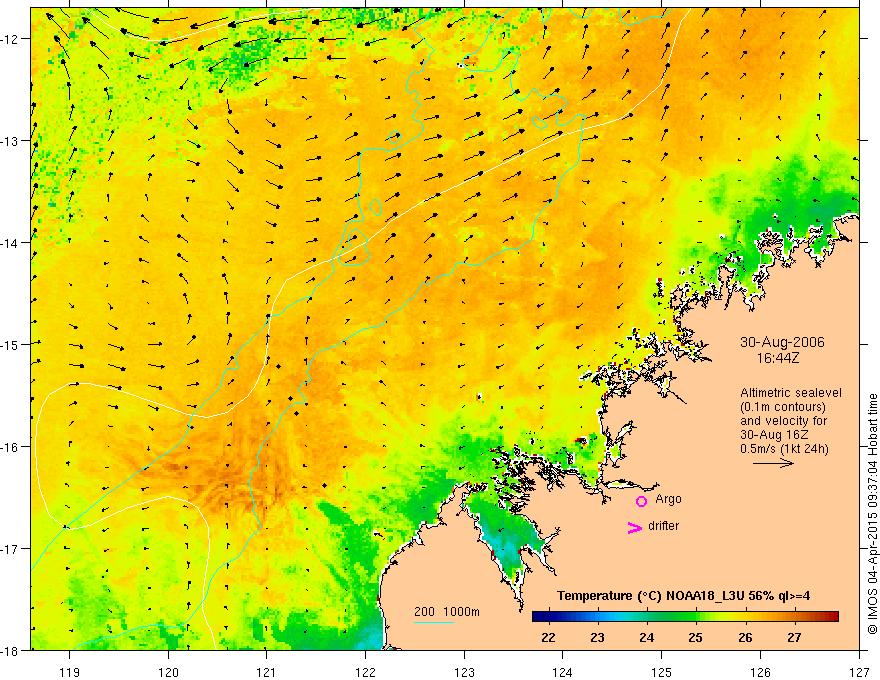Click the color bar value 24

point(647,638)
